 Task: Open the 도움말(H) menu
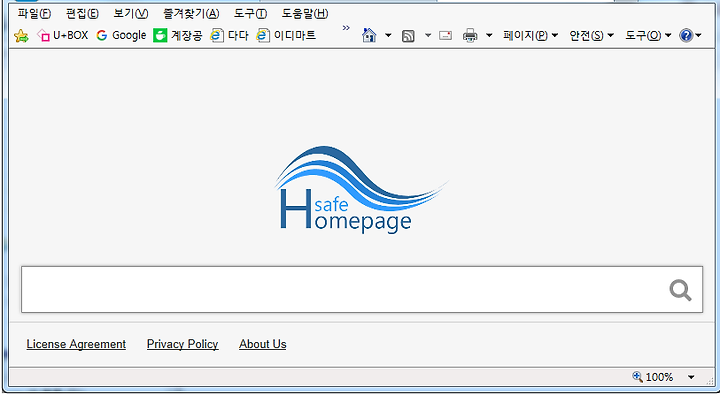(305, 14)
